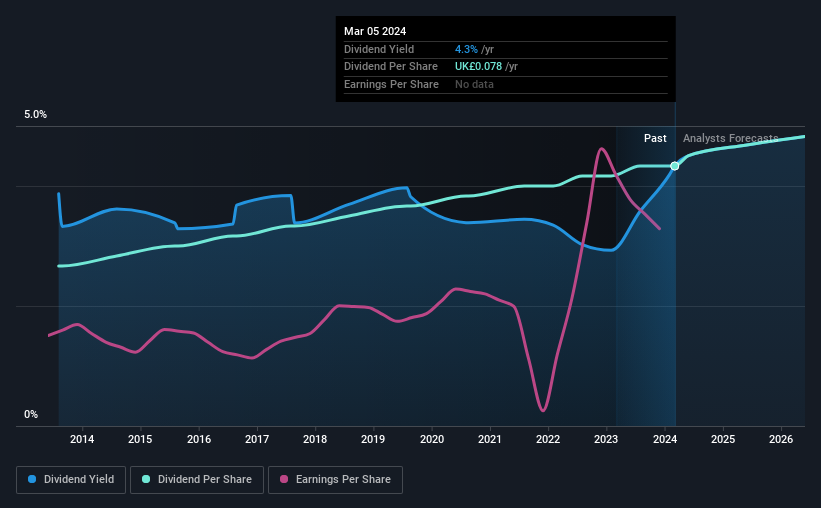
Task: Toggle the Earnings Per Share legend button
Action: [x=336, y=480]
